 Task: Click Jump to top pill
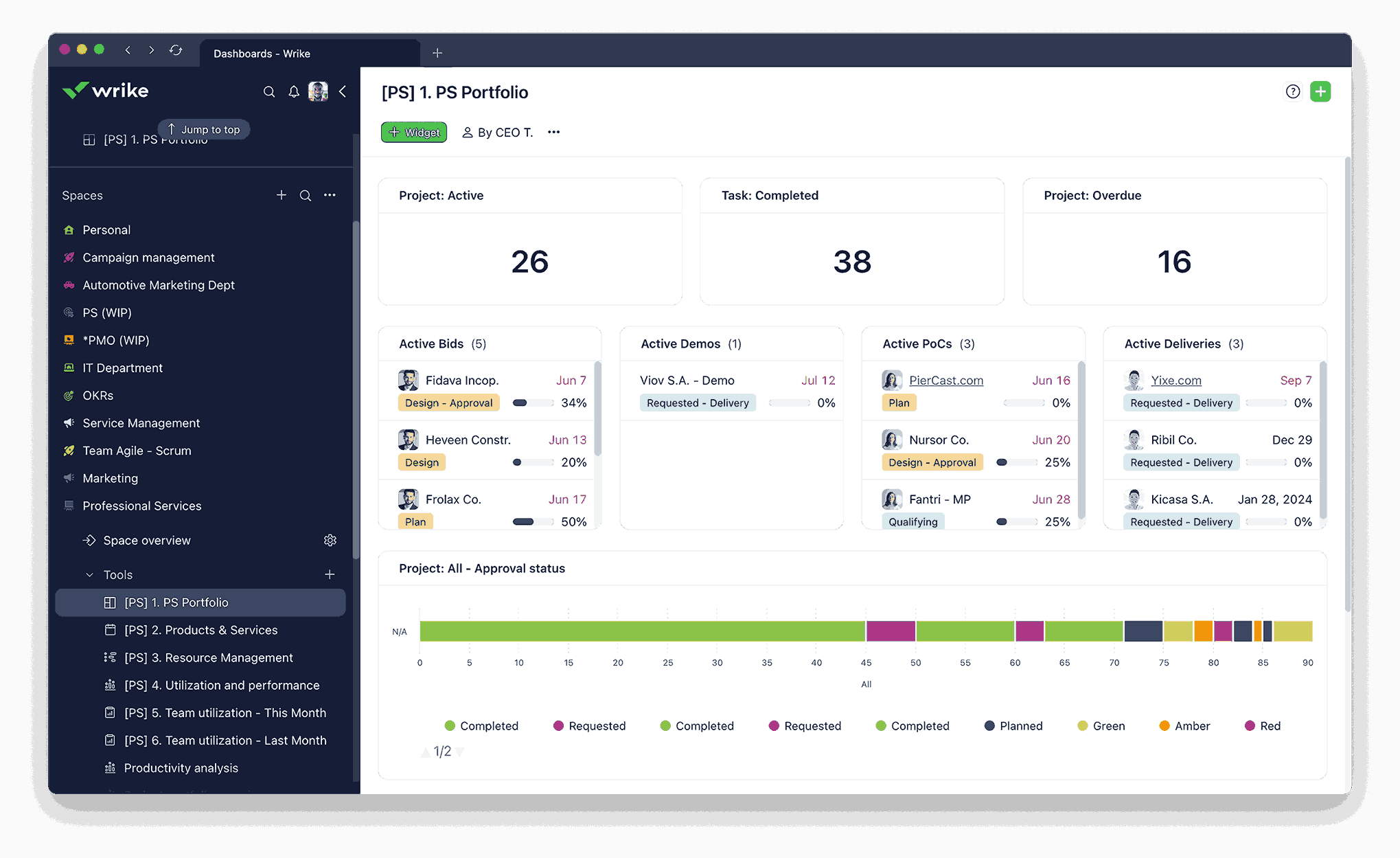pyautogui.click(x=204, y=129)
